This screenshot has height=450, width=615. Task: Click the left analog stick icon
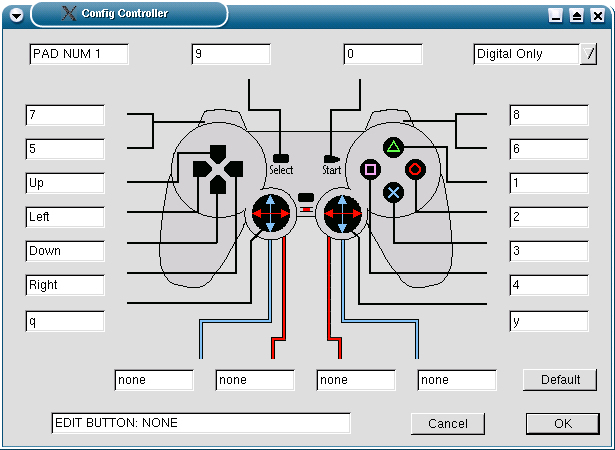click(x=271, y=213)
